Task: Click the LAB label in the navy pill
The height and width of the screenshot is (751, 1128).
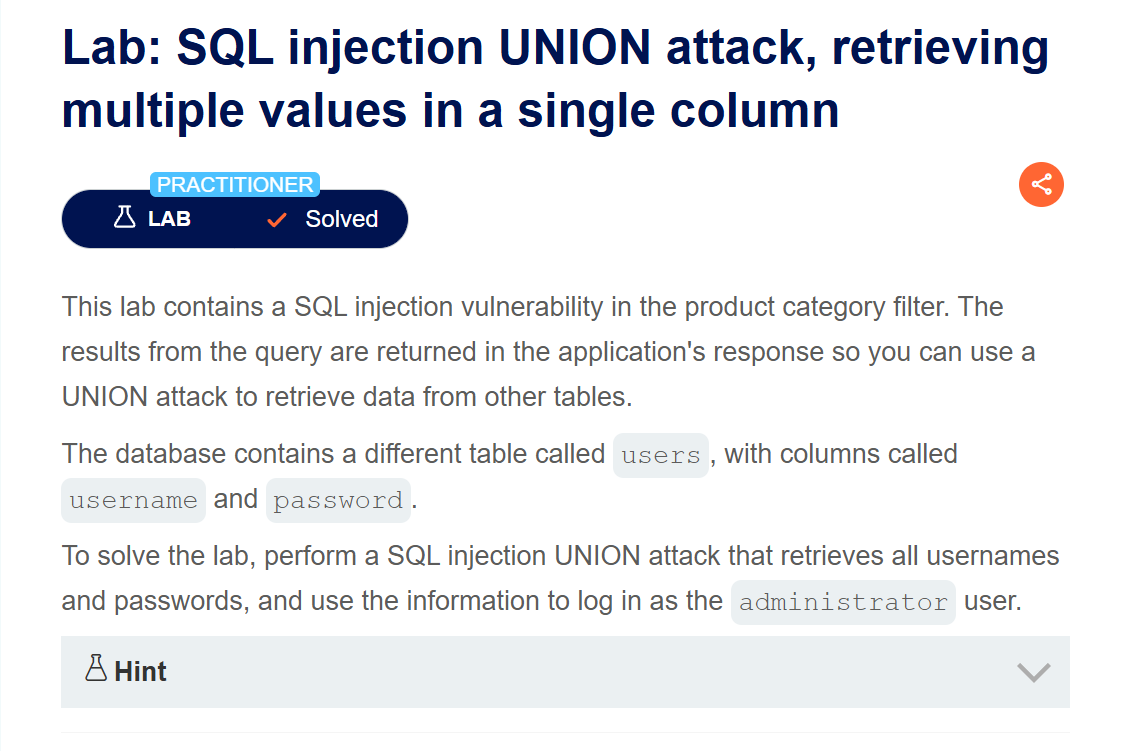Action: tap(169, 219)
